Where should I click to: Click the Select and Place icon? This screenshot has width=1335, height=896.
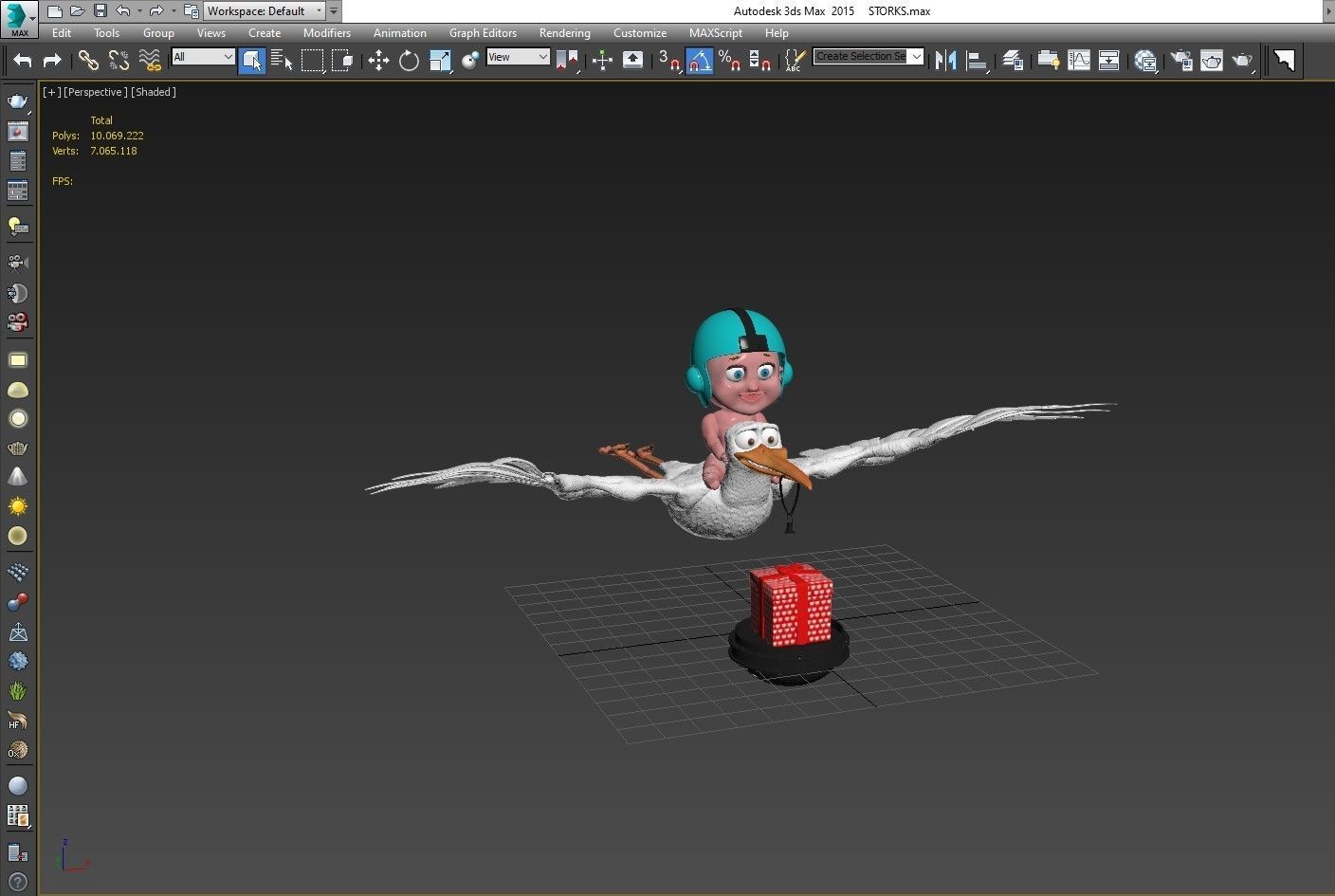470,61
